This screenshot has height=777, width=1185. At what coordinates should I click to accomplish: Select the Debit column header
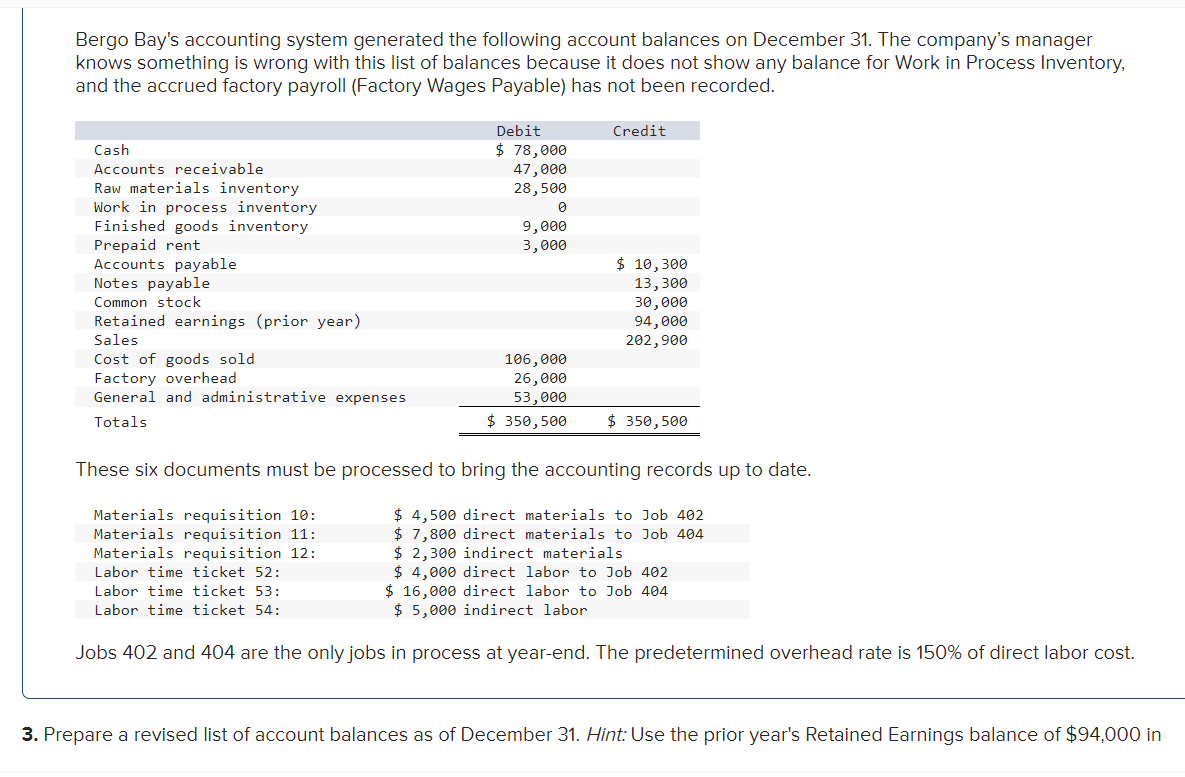[518, 130]
